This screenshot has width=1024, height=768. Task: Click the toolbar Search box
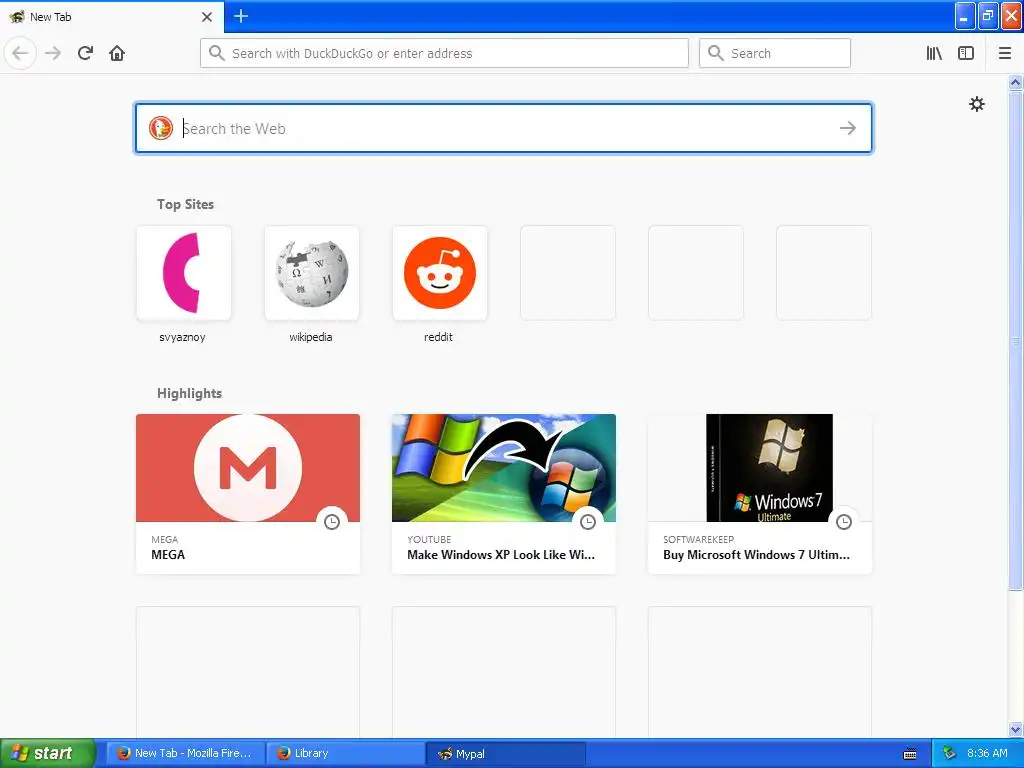coord(775,53)
